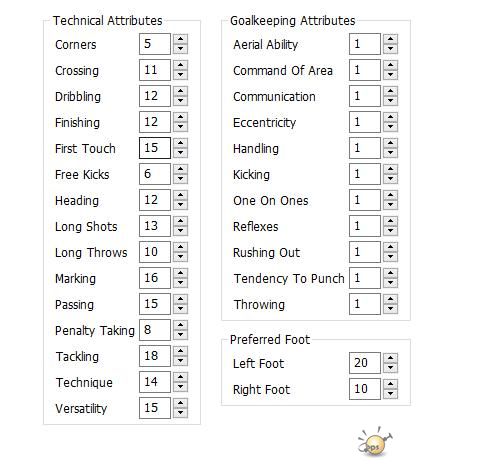Increase Aerial Ability with up arrow
This screenshot has height=466, width=488.
pyautogui.click(x=390, y=39)
